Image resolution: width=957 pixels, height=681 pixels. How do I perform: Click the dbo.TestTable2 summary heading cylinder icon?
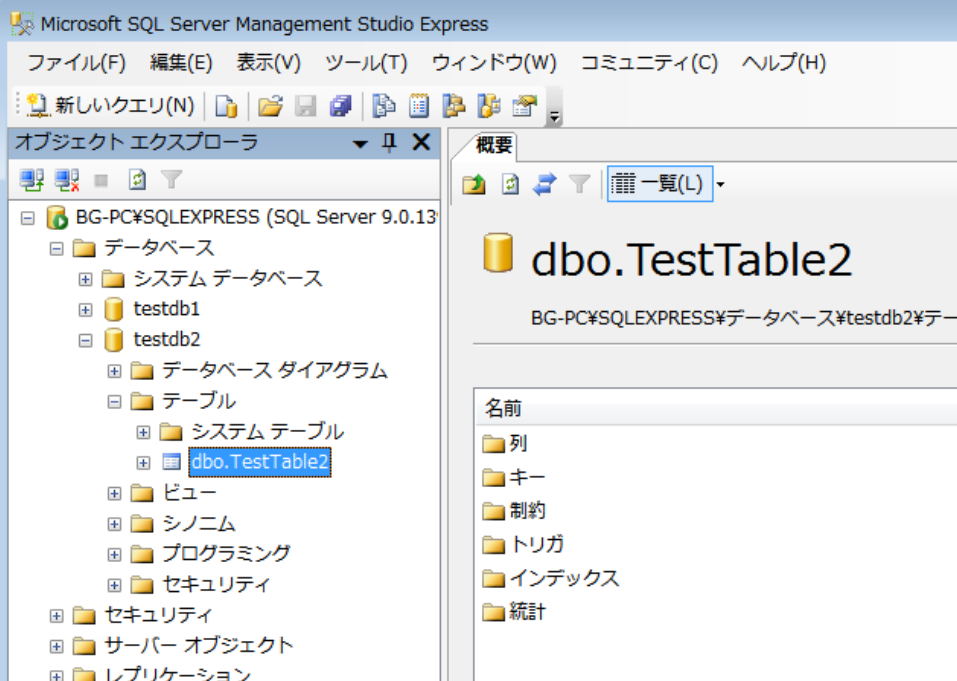tap(497, 253)
